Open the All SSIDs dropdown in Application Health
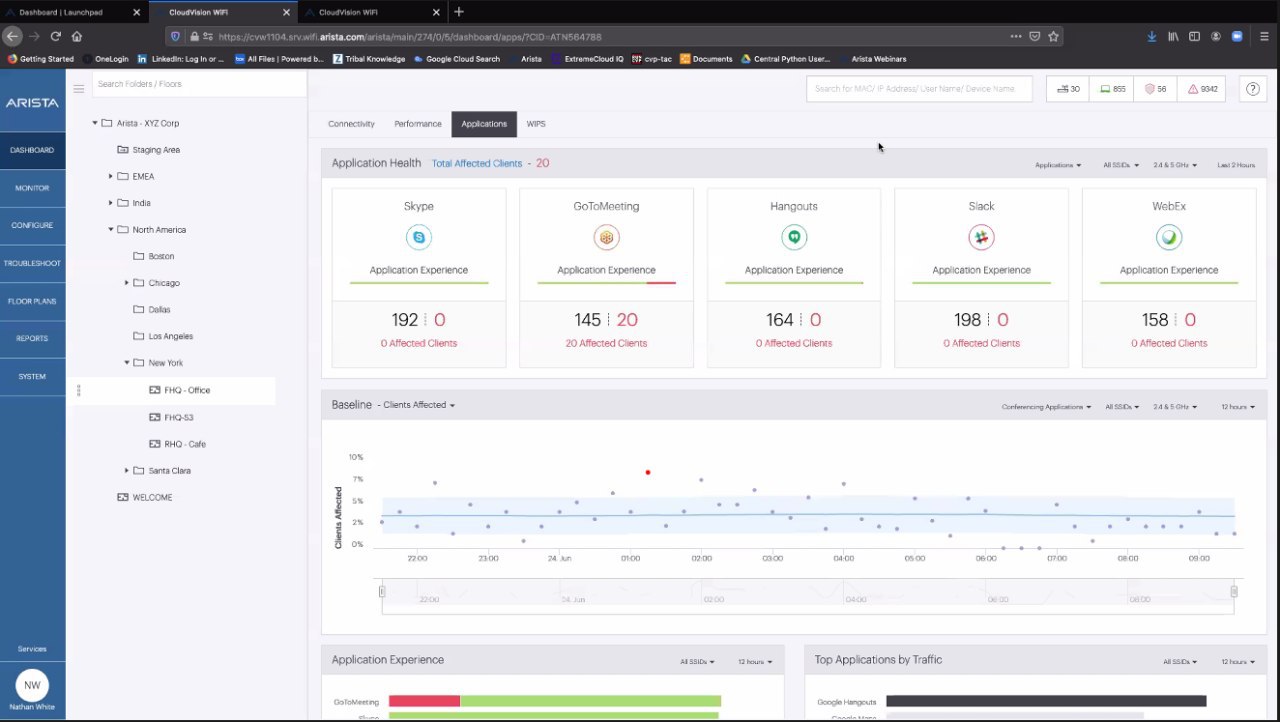Viewport: 1280px width, 722px height. (x=1121, y=165)
